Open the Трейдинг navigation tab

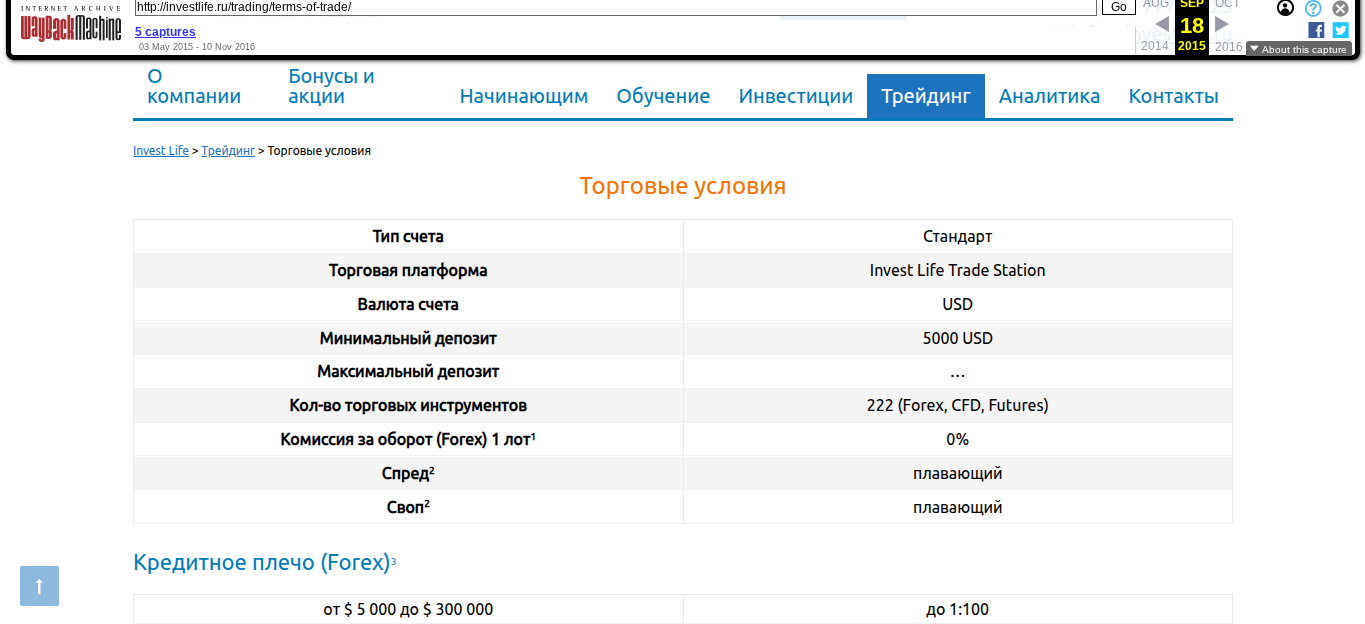coord(925,95)
